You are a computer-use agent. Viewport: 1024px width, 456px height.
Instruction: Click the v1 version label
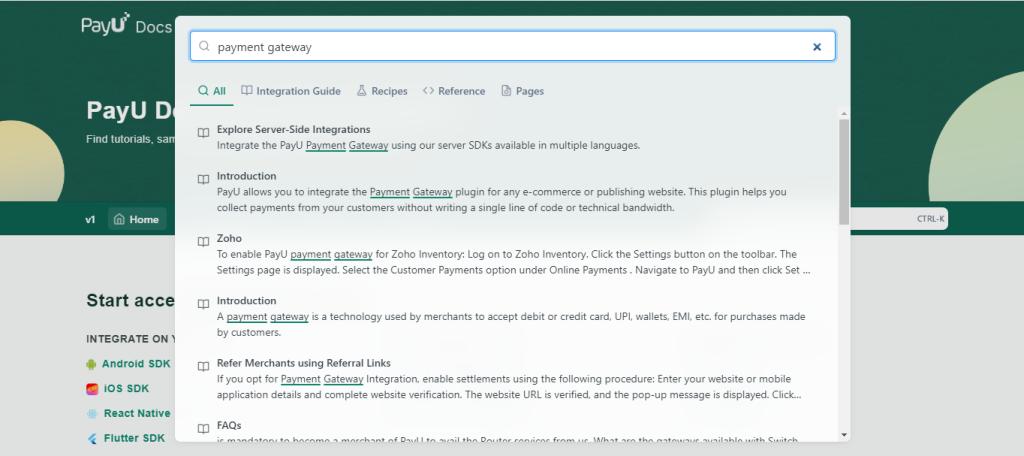[91, 220]
